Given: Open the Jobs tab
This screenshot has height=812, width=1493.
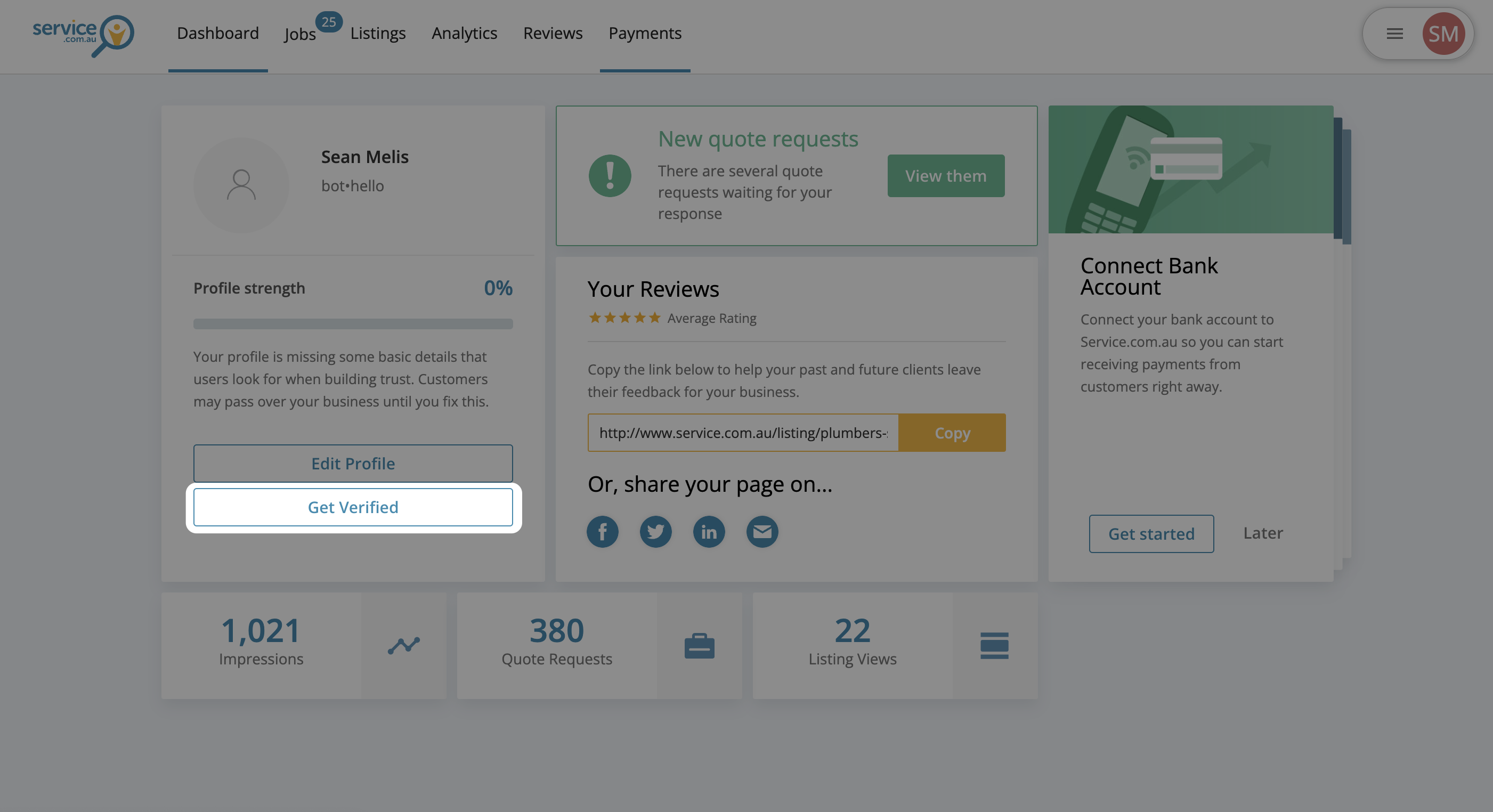Looking at the screenshot, I should click(300, 34).
